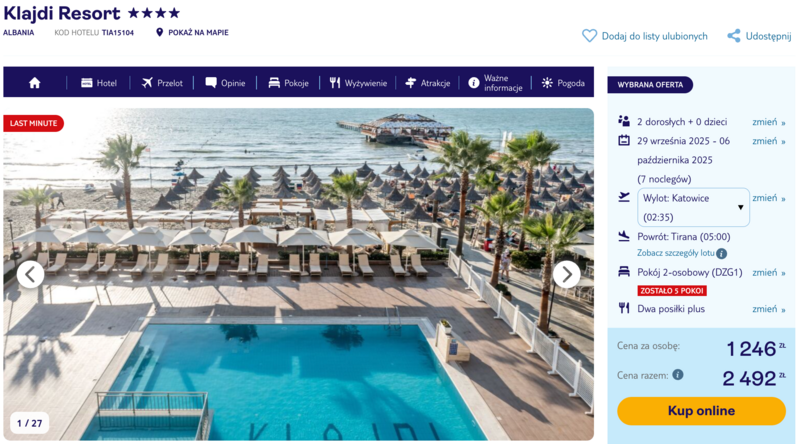800x444 pixels.
Task: Open info icon beside Cena razem
Action: pyautogui.click(x=678, y=375)
